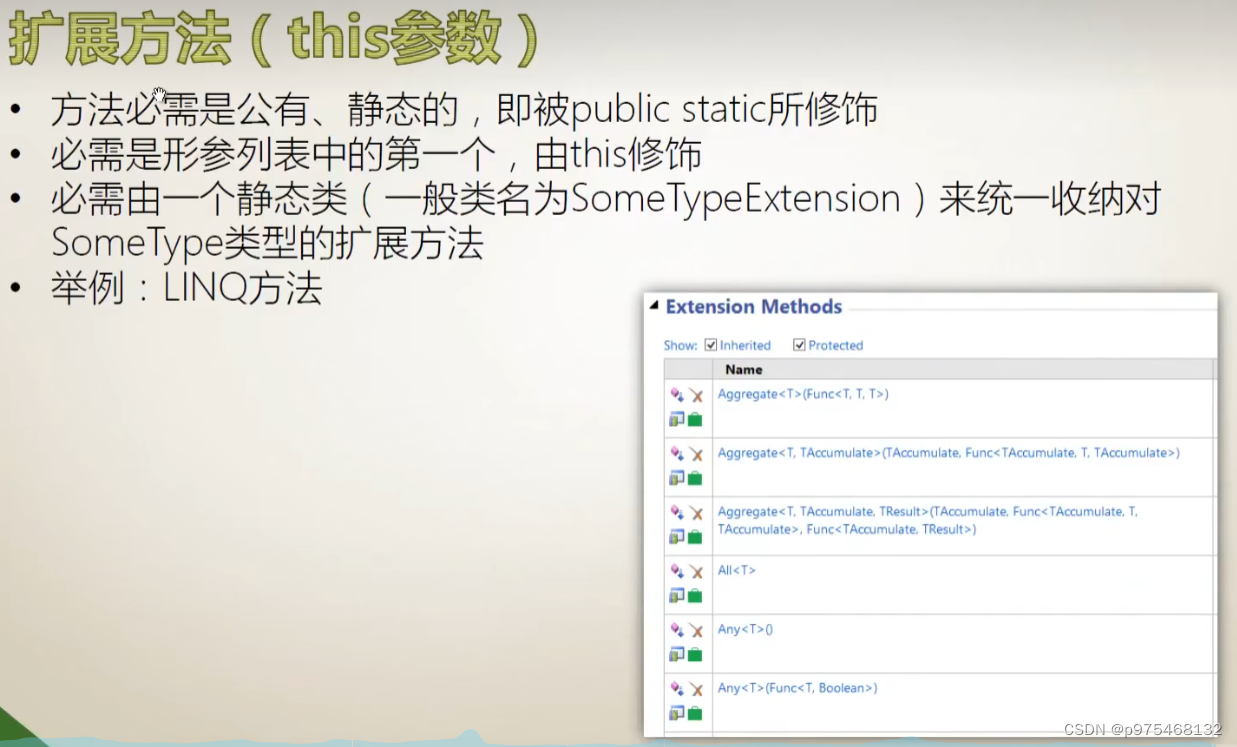Click portable library icon in Aggregate<T, TAccumulate> row
This screenshot has width=1237, height=747.
coord(677,478)
